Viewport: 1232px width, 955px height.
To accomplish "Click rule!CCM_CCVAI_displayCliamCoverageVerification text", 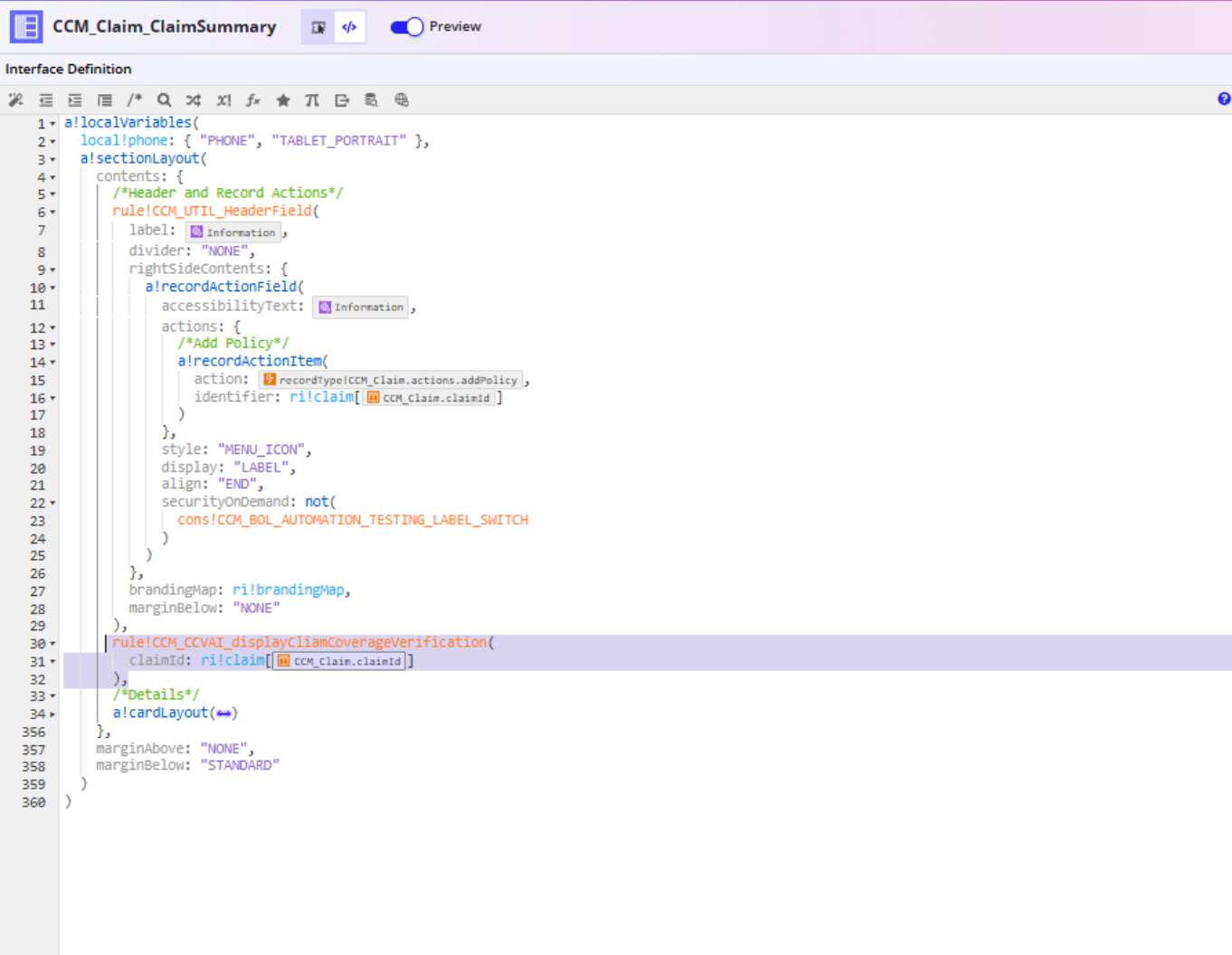I will [299, 642].
